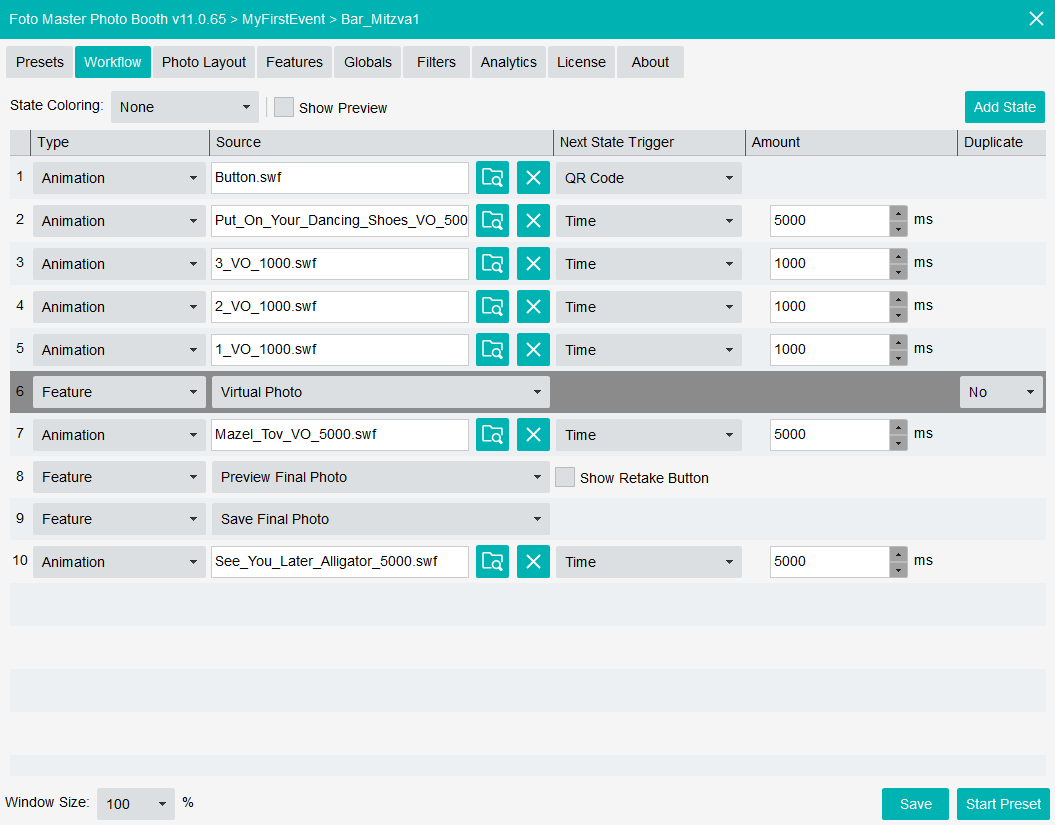Open the Window Size dropdown
This screenshot has width=1055, height=825.
(136, 804)
